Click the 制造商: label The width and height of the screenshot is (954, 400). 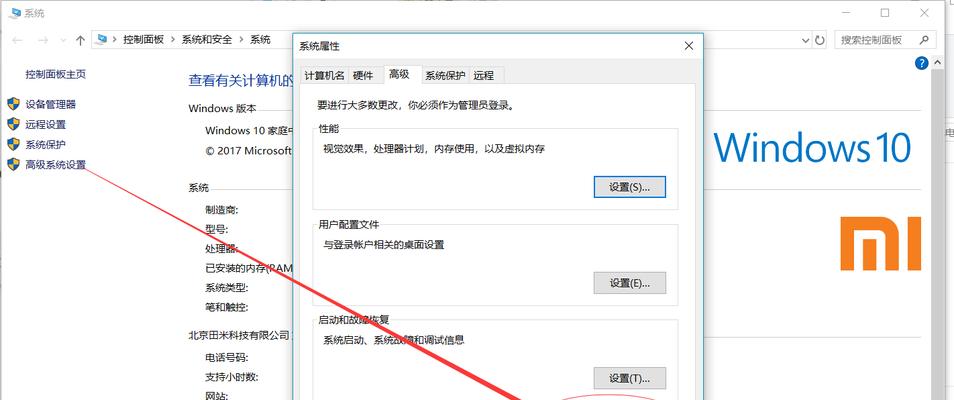tap(221, 210)
